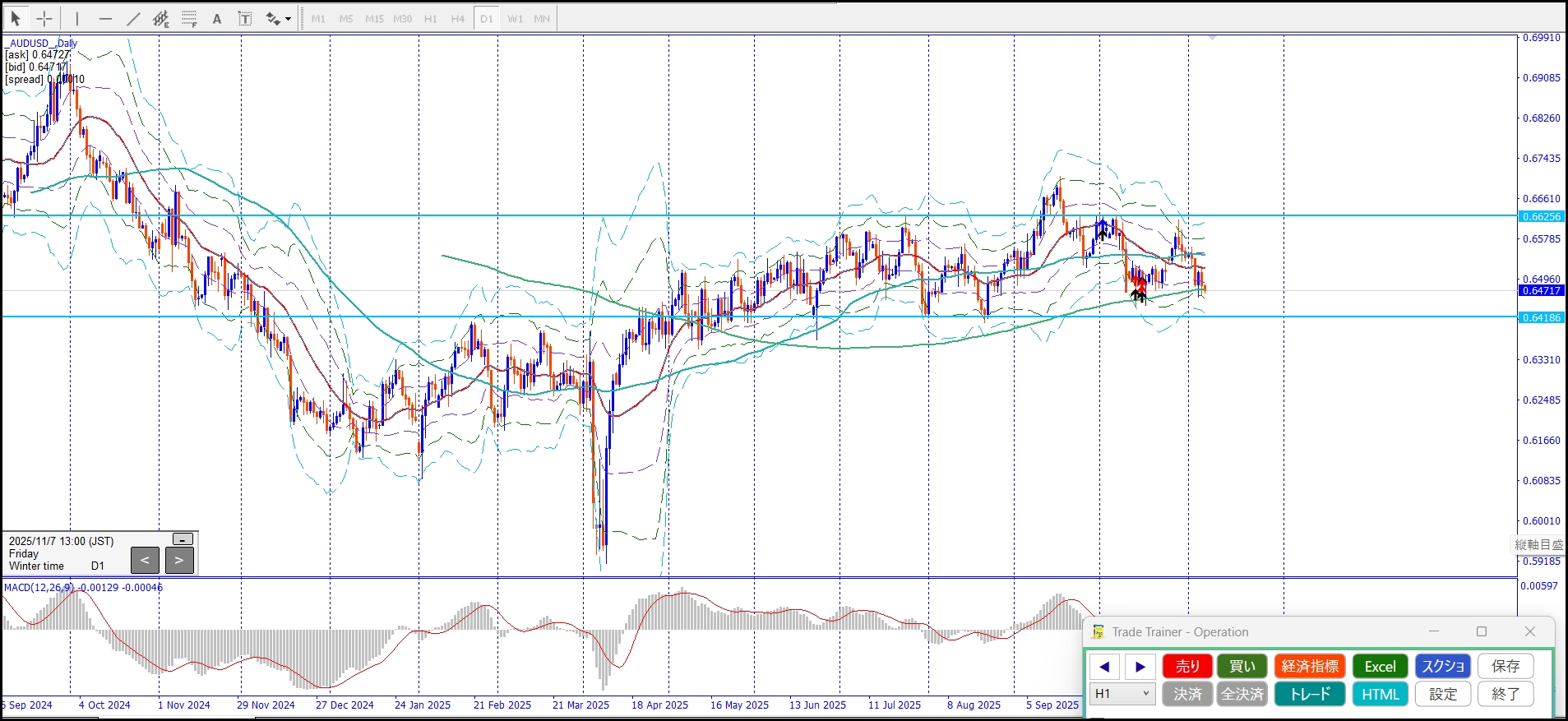The height and width of the screenshot is (721, 1568).
Task: Switch chart to H4 timeframe
Action: 458,18
